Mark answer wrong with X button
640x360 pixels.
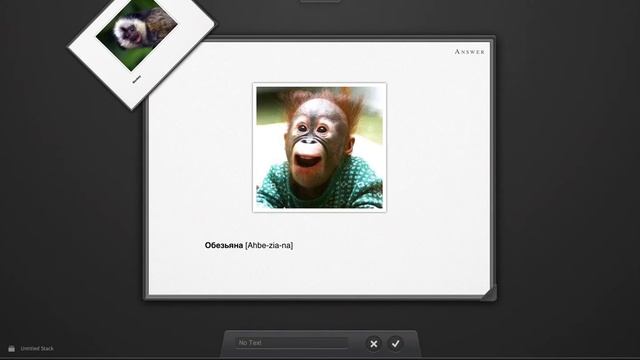(373, 344)
